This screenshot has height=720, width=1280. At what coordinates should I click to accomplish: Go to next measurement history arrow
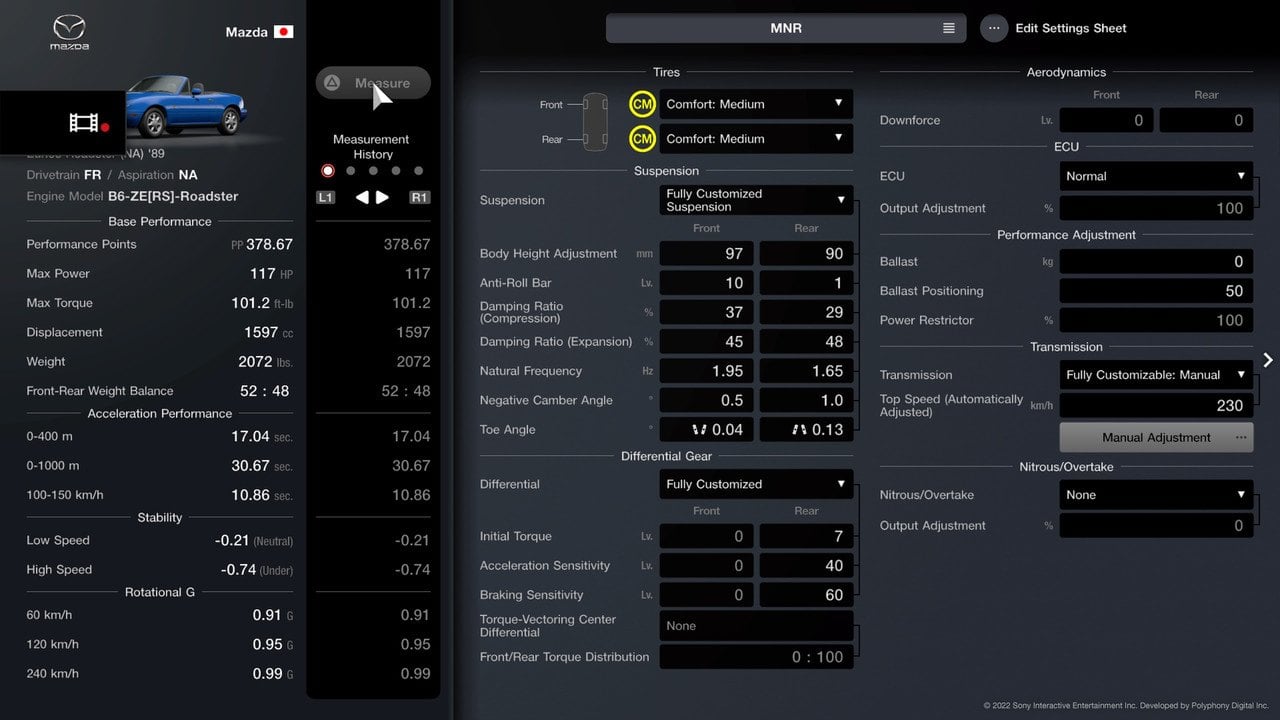click(x=382, y=198)
